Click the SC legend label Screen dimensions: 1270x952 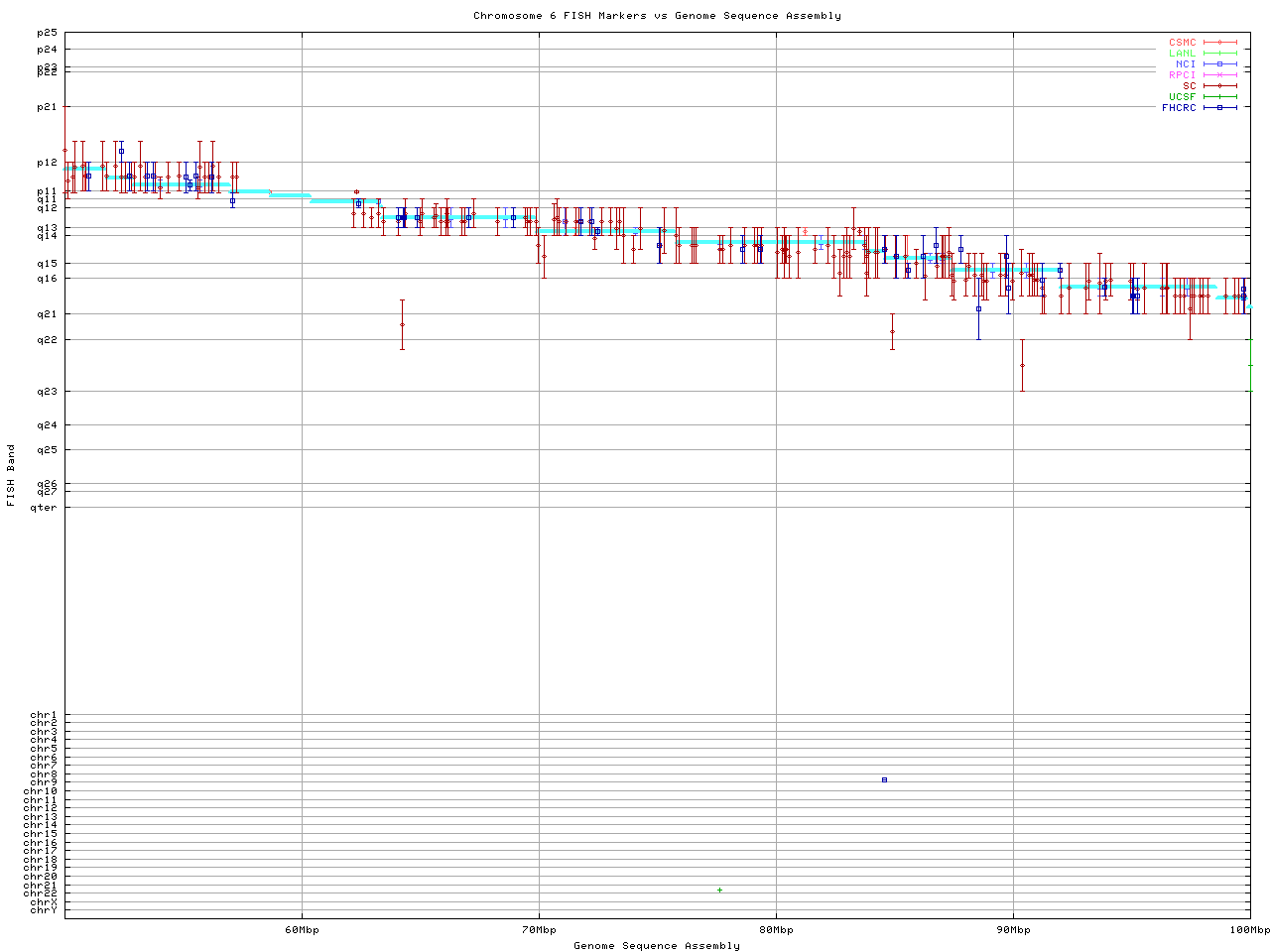pyautogui.click(x=1189, y=86)
